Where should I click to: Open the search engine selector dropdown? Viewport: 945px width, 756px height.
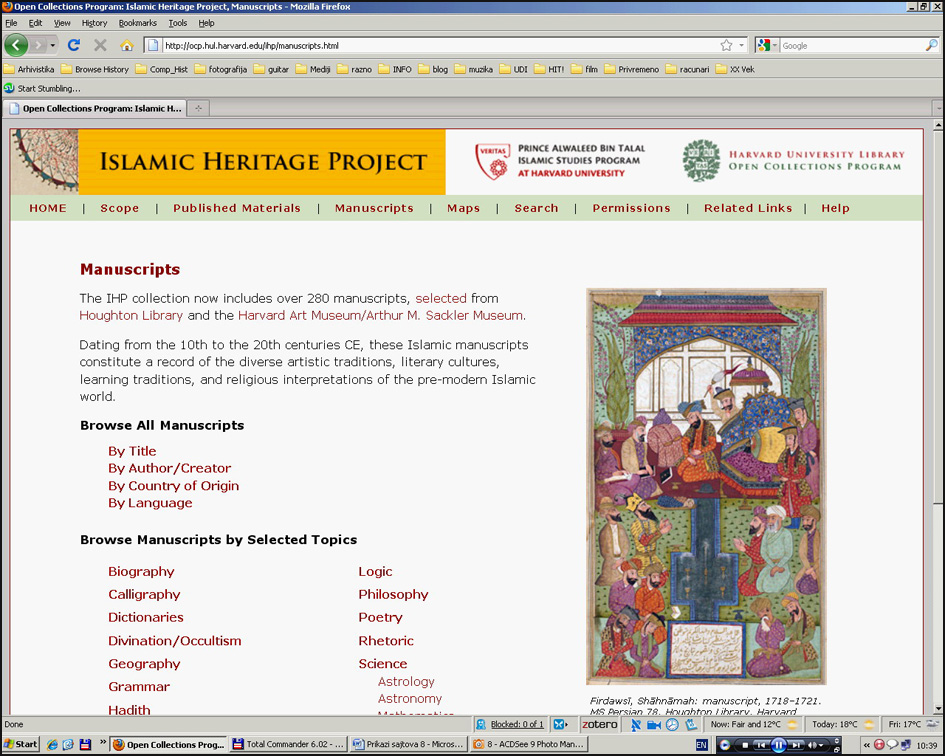point(767,45)
